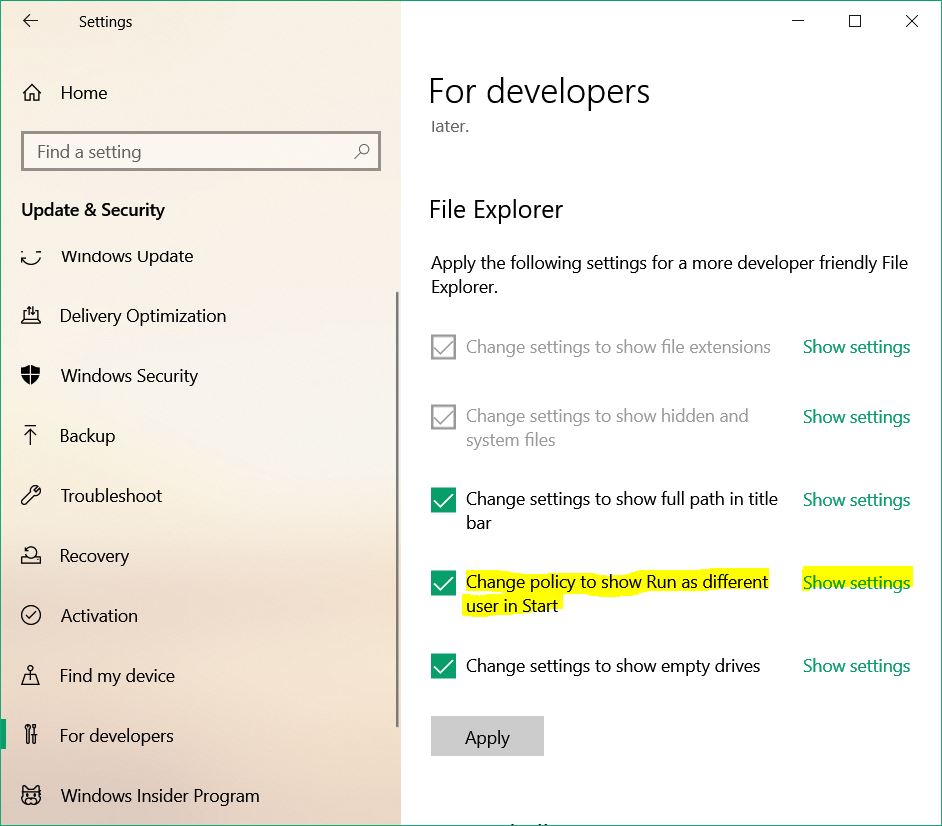Image resolution: width=942 pixels, height=826 pixels.
Task: Click the Home house icon
Action: (32, 93)
